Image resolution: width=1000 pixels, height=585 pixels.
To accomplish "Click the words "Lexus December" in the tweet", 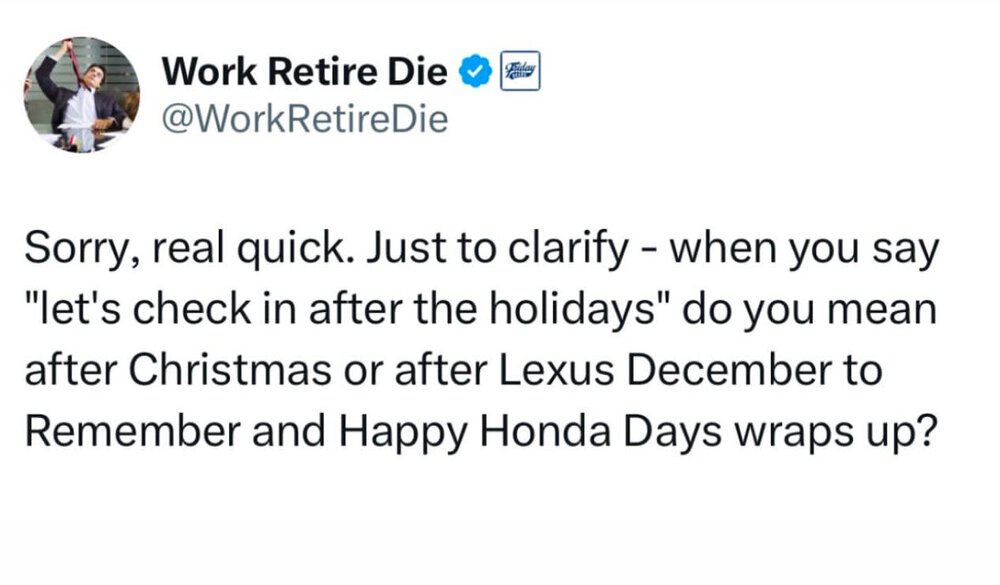I will click(x=665, y=371).
